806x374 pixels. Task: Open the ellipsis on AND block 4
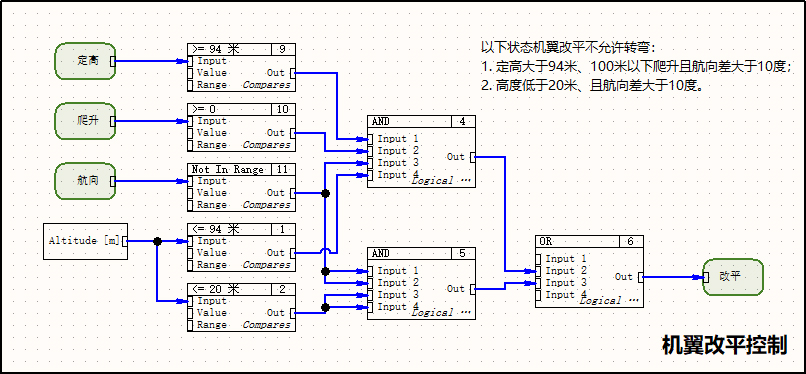(466, 181)
